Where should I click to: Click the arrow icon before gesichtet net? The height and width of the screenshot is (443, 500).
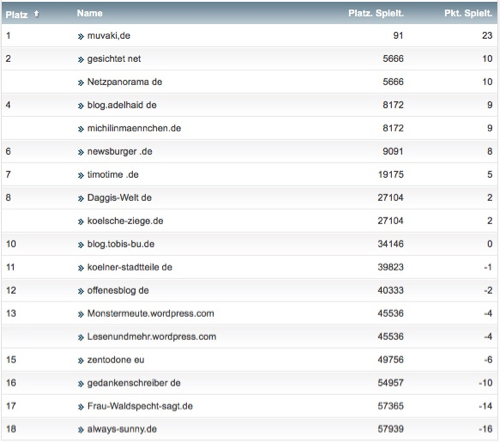tap(81, 60)
